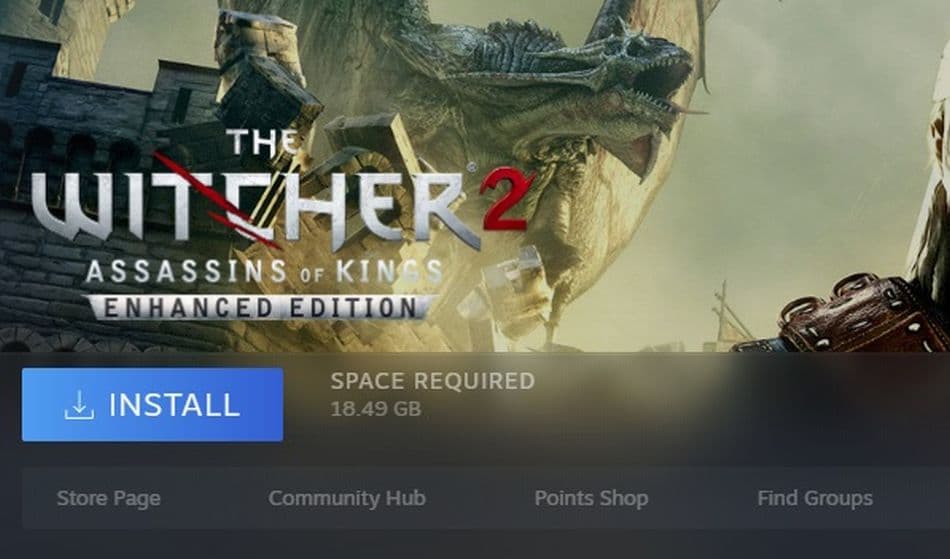The height and width of the screenshot is (559, 950).
Task: Click the red number 2 in logo
Action: 508,199
